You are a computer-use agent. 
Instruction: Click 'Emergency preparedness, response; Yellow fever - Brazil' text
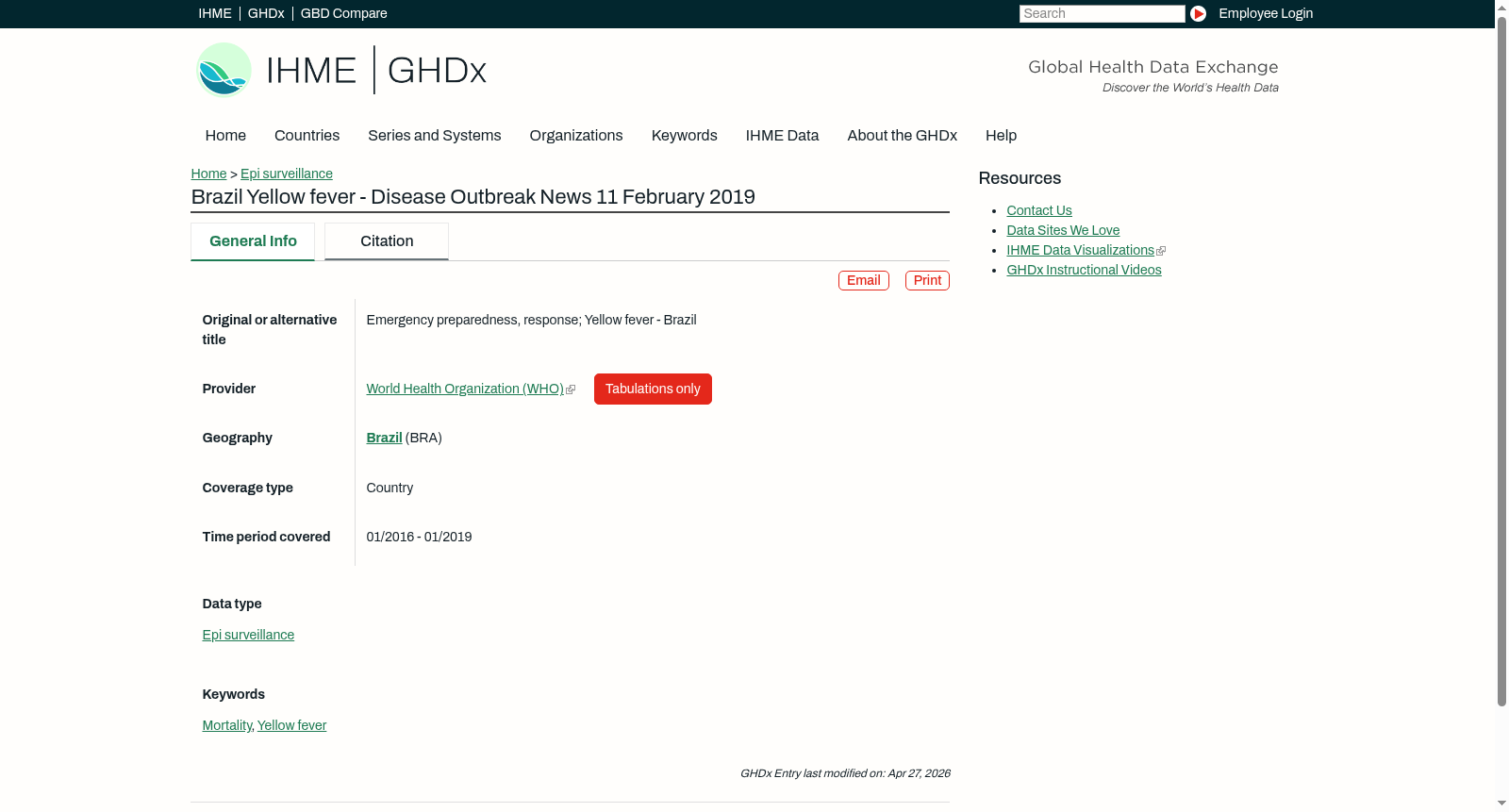(x=531, y=320)
